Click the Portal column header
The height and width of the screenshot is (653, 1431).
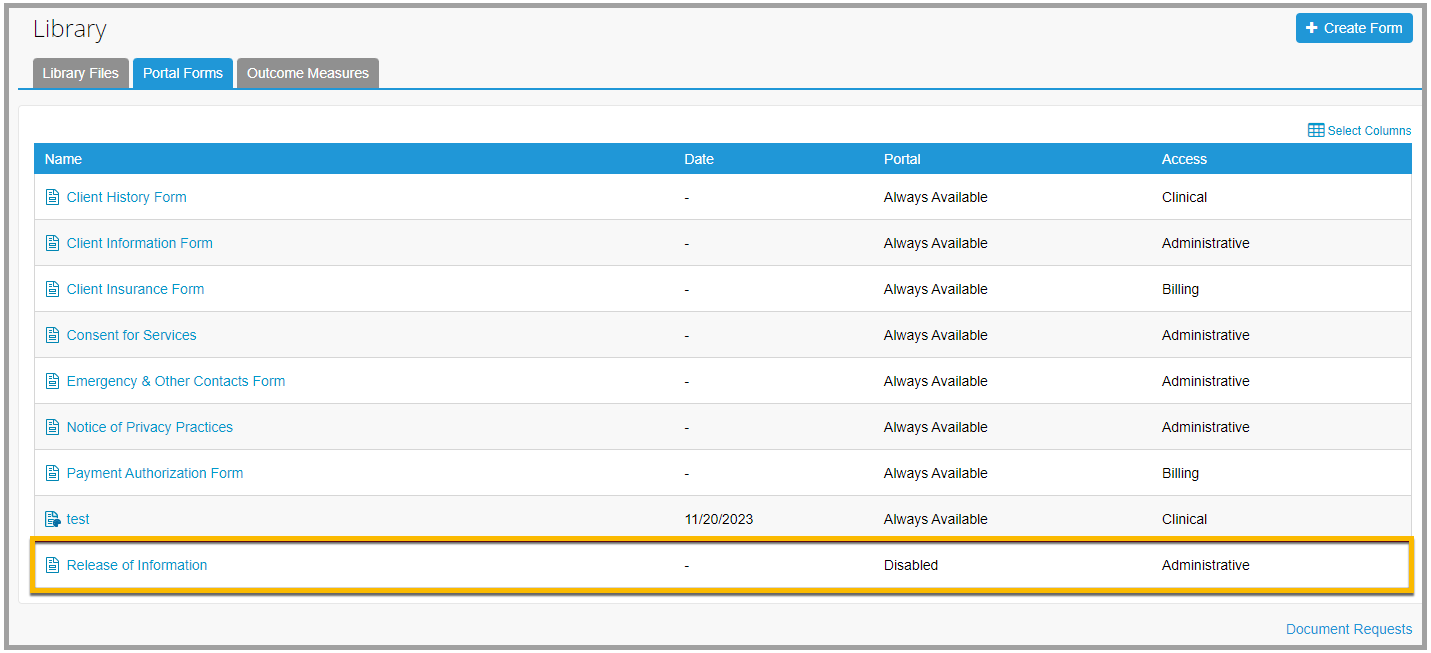902,159
